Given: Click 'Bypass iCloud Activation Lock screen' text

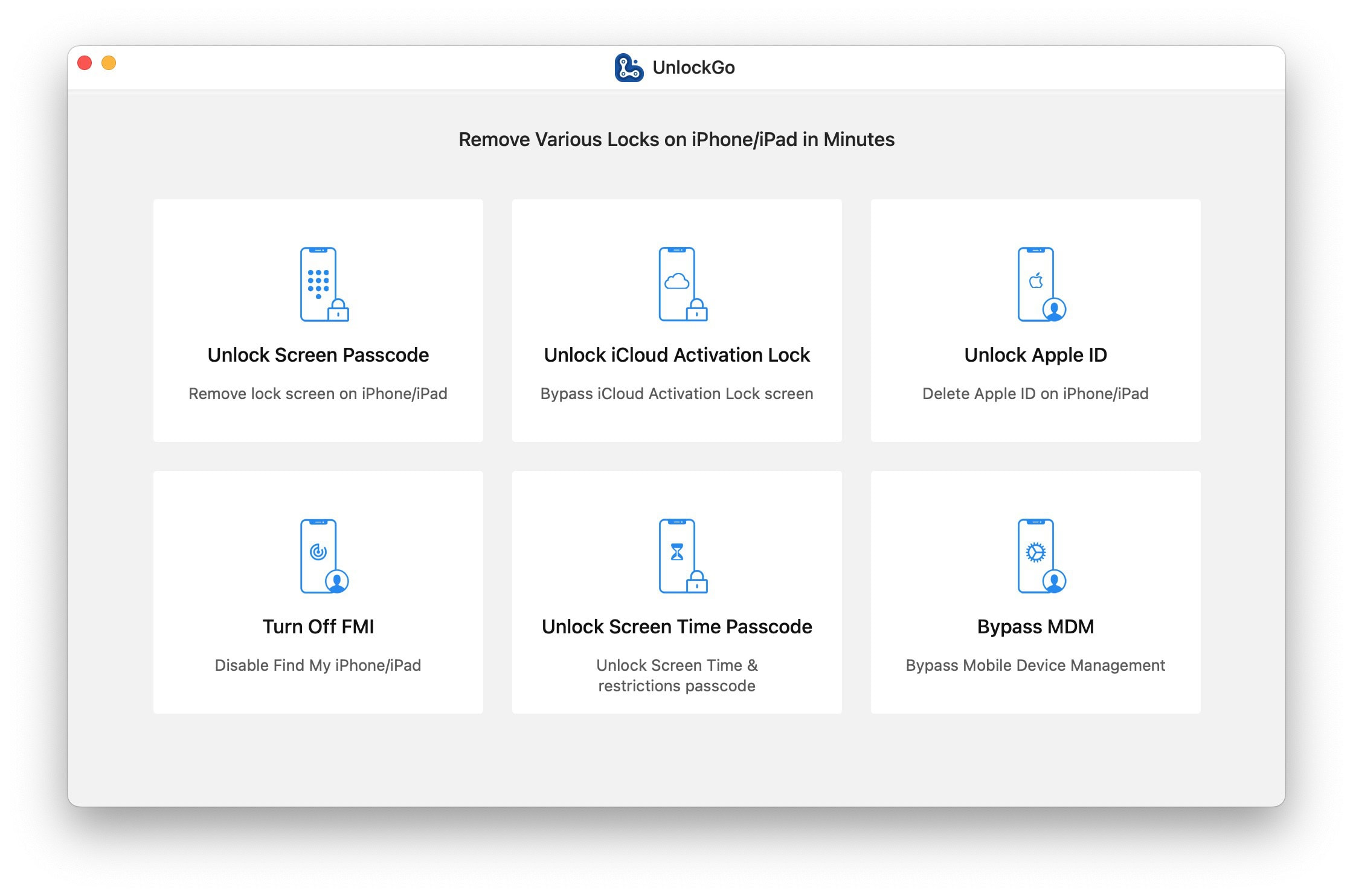Looking at the screenshot, I should point(676,394).
